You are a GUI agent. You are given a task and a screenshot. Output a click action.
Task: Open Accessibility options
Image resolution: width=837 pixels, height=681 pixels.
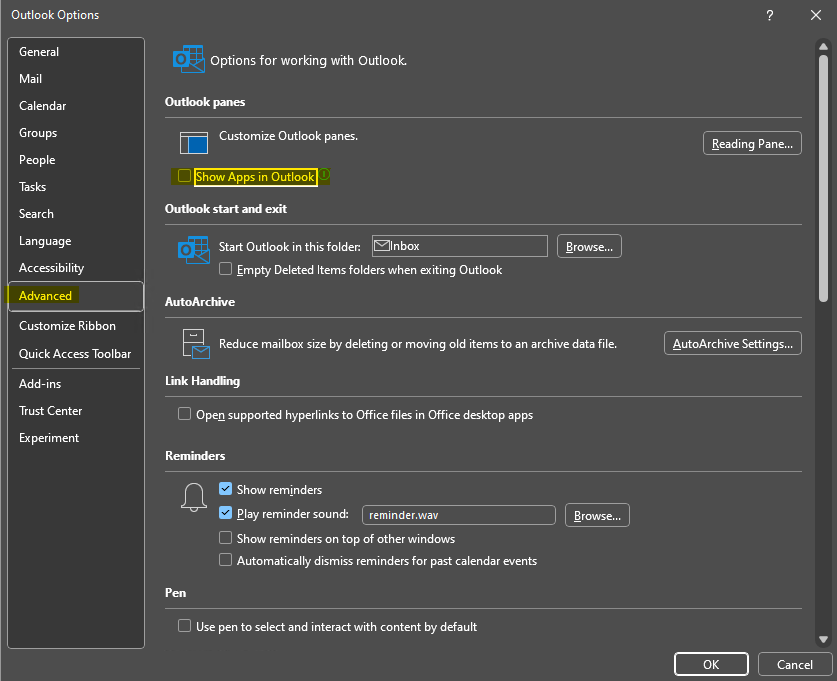click(x=76, y=267)
